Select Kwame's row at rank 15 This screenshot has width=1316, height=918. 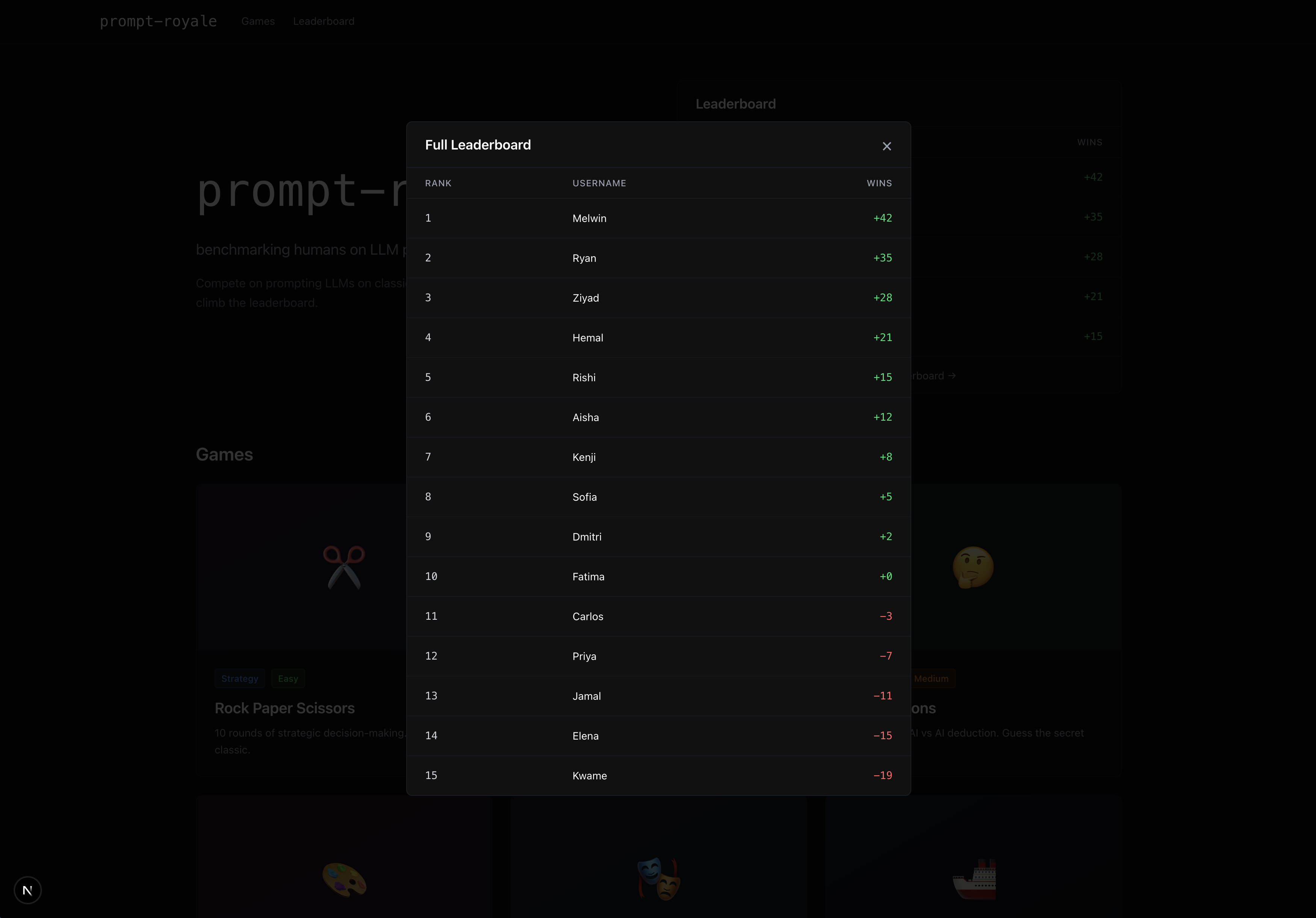point(658,775)
